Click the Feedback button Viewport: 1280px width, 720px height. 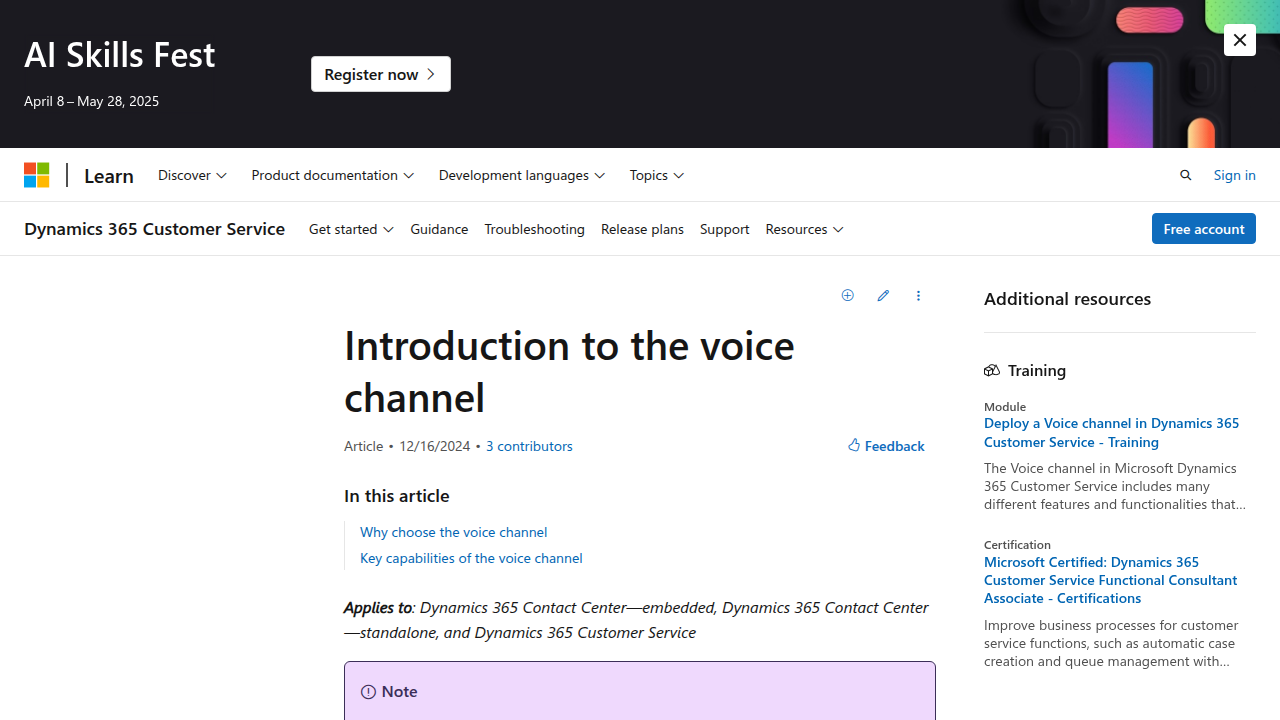886,446
